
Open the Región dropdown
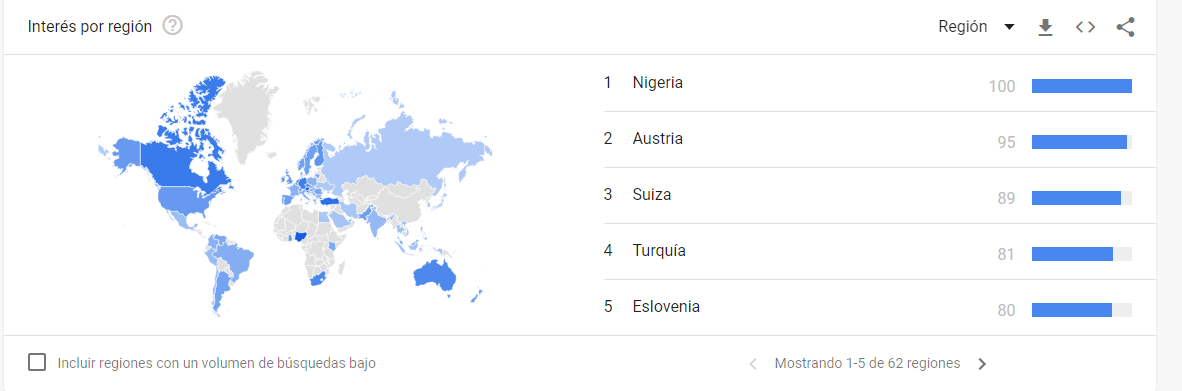click(977, 27)
